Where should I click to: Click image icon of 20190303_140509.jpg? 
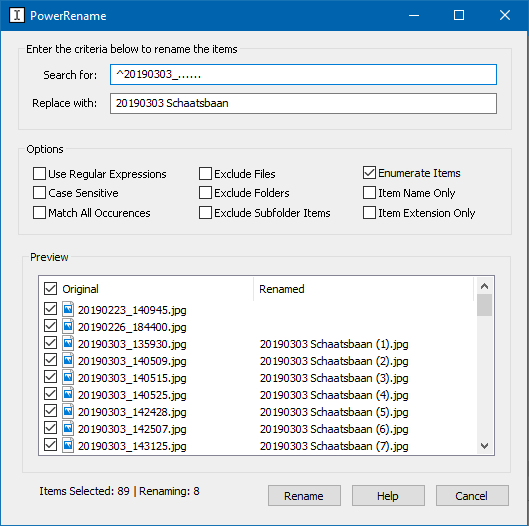tap(68, 360)
